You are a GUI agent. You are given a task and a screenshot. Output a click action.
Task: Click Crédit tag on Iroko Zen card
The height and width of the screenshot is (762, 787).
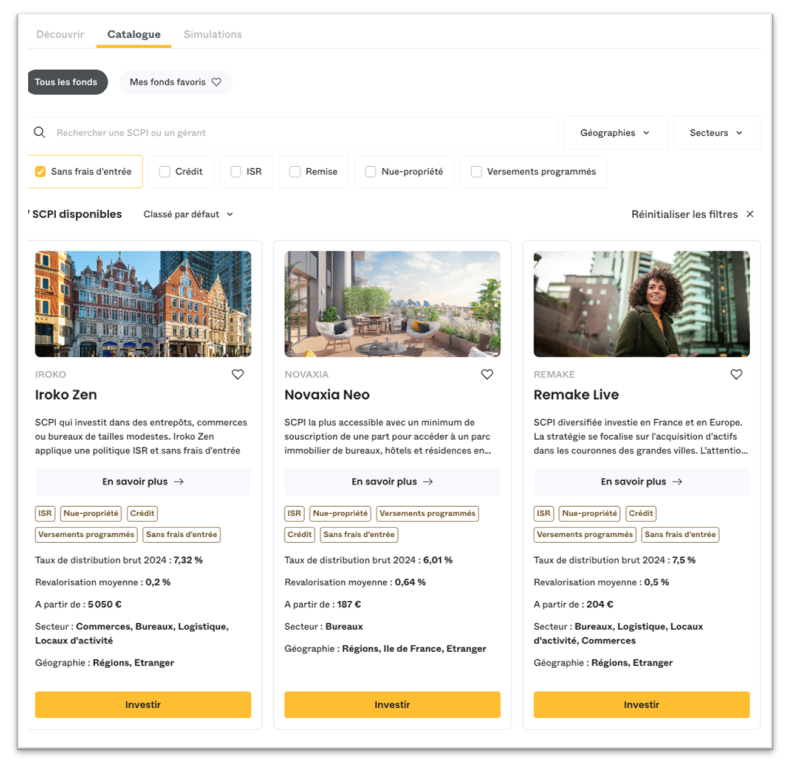[x=142, y=514]
